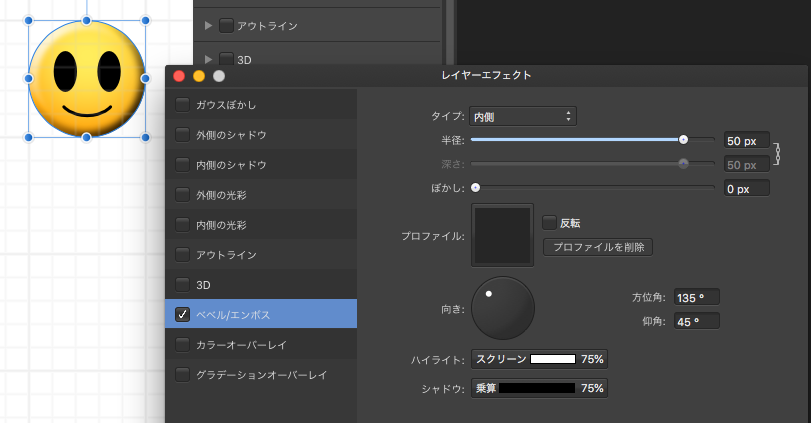Select カラーオーバーレイ row in effects list

tap(261, 344)
